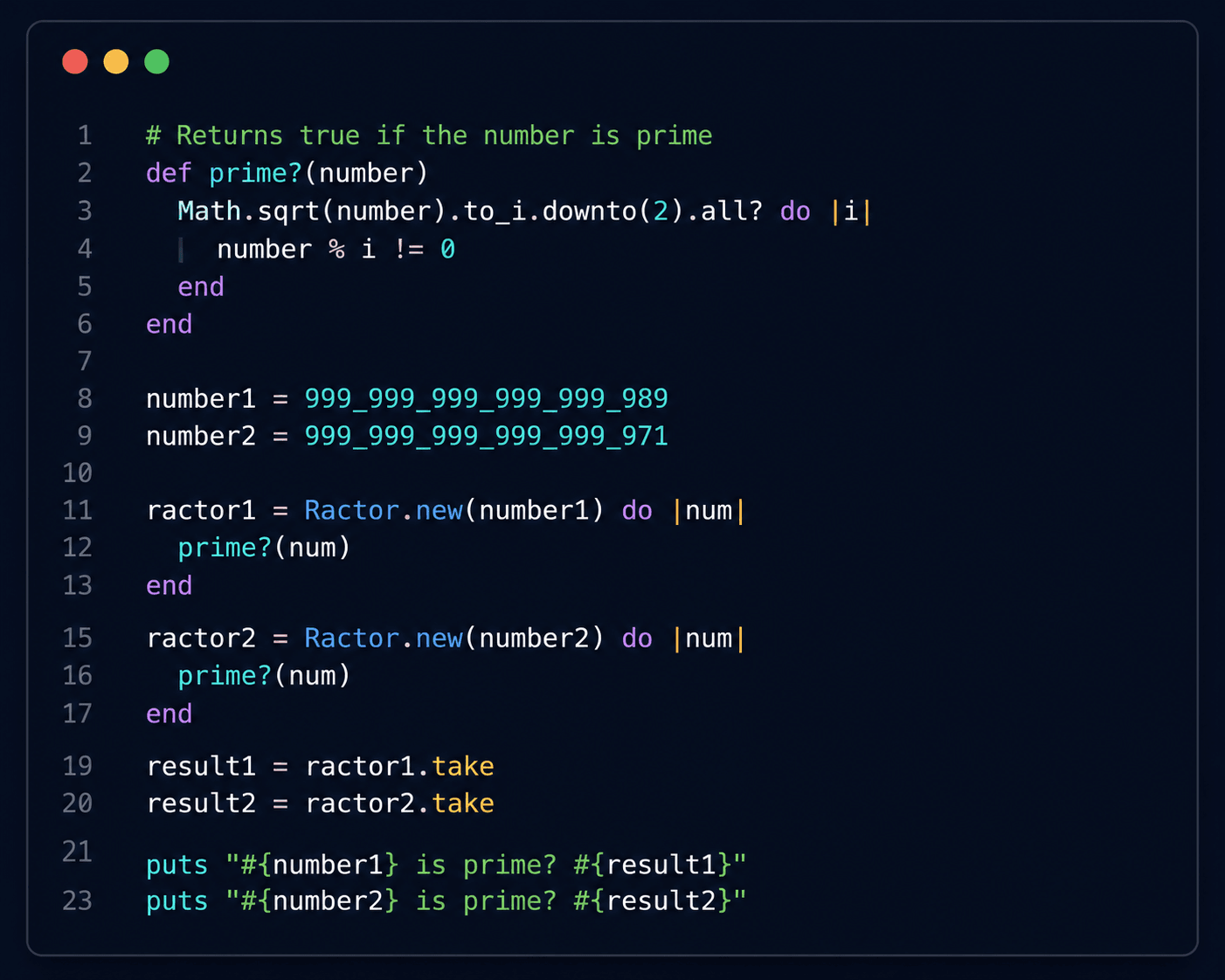
Task: Click the 'result1' variable on line 19
Action: click(201, 766)
